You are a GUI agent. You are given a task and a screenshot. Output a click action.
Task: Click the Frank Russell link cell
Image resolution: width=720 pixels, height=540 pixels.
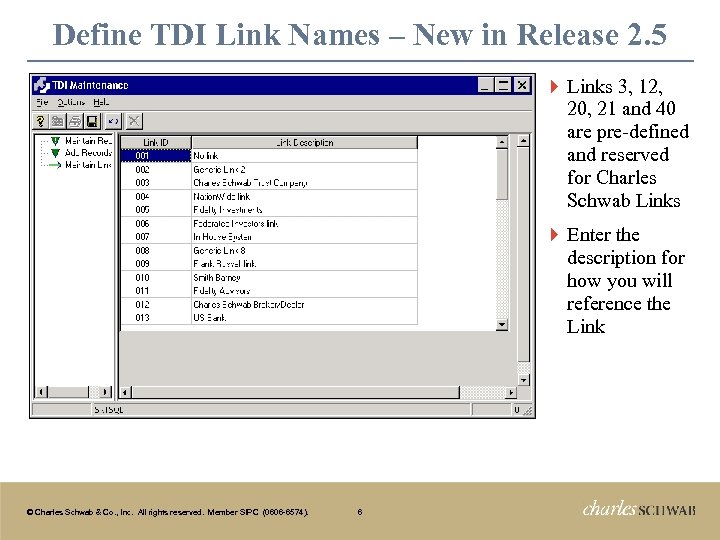[x=304, y=264]
